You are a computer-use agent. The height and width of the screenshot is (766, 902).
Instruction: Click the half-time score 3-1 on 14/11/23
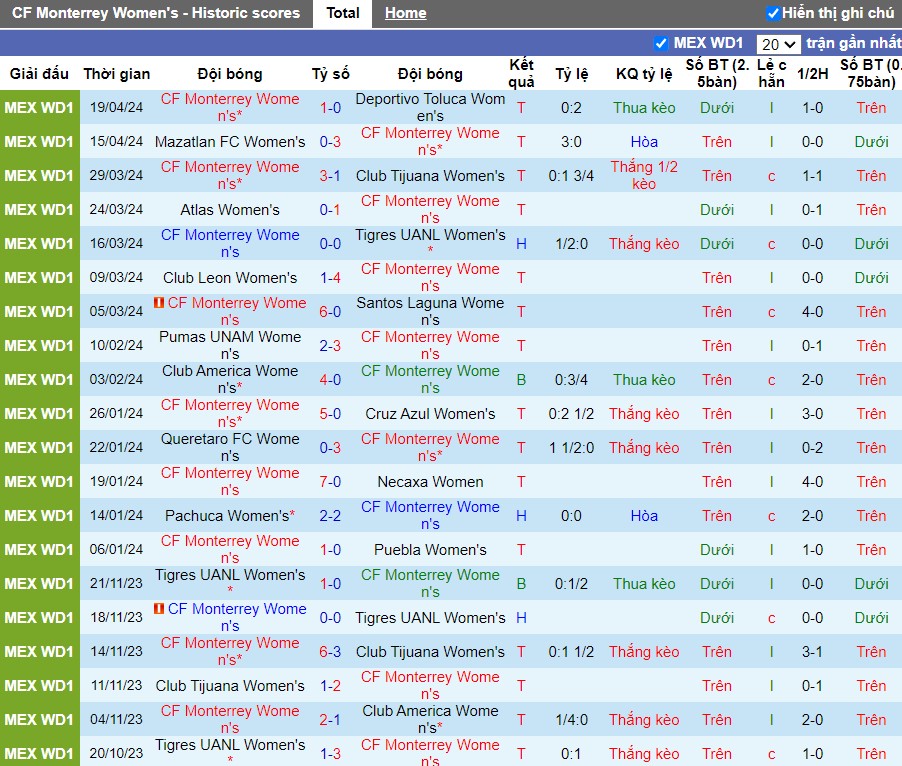tap(812, 652)
